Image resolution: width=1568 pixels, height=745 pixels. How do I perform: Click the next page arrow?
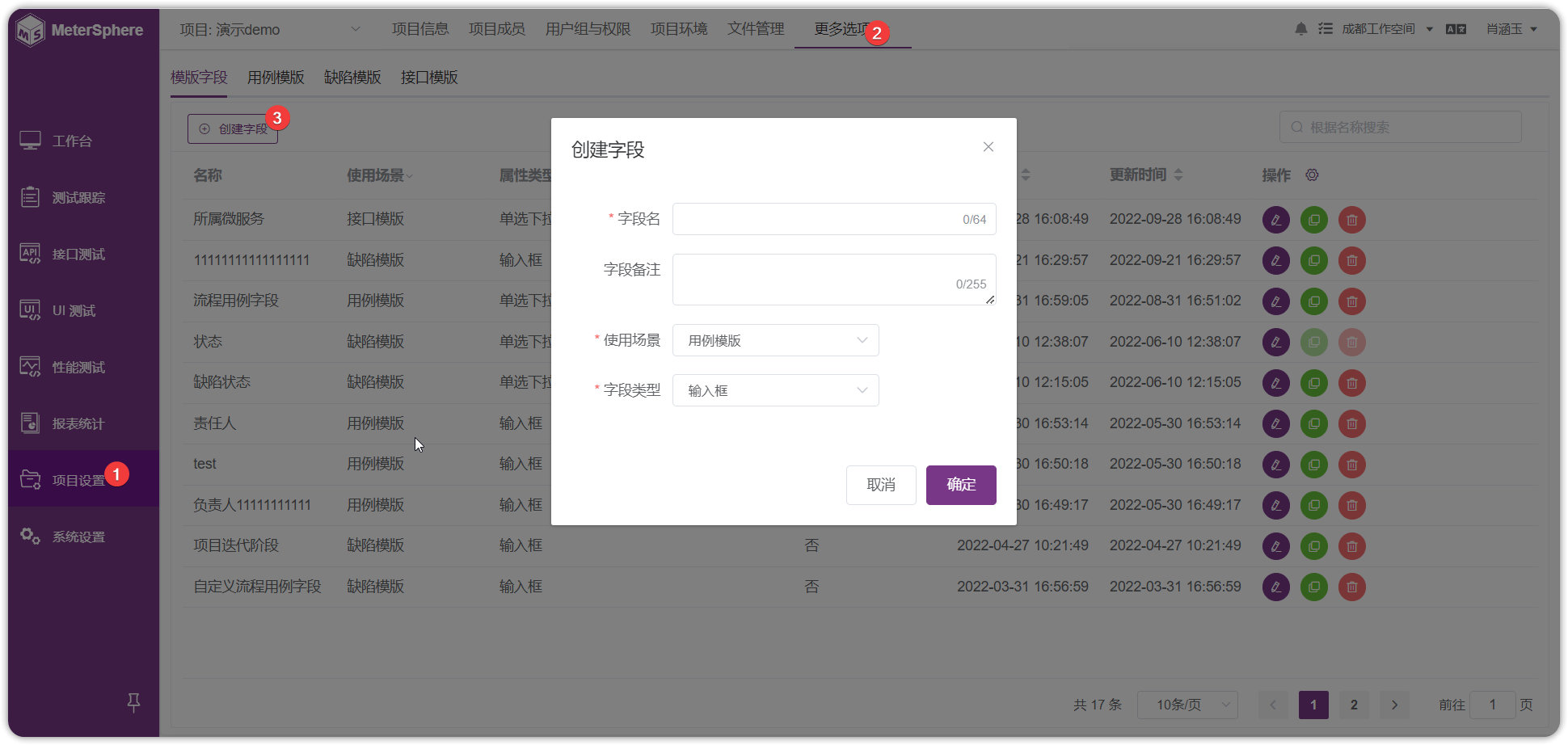pyautogui.click(x=1394, y=705)
